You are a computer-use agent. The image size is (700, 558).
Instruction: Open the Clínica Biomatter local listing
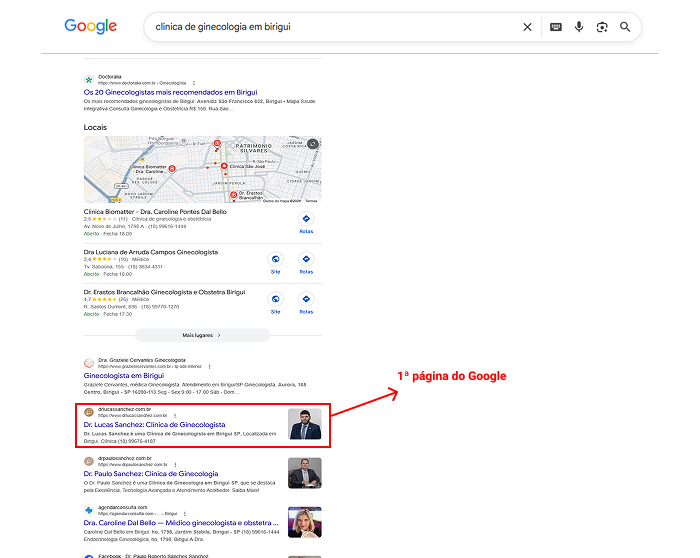click(x=155, y=212)
